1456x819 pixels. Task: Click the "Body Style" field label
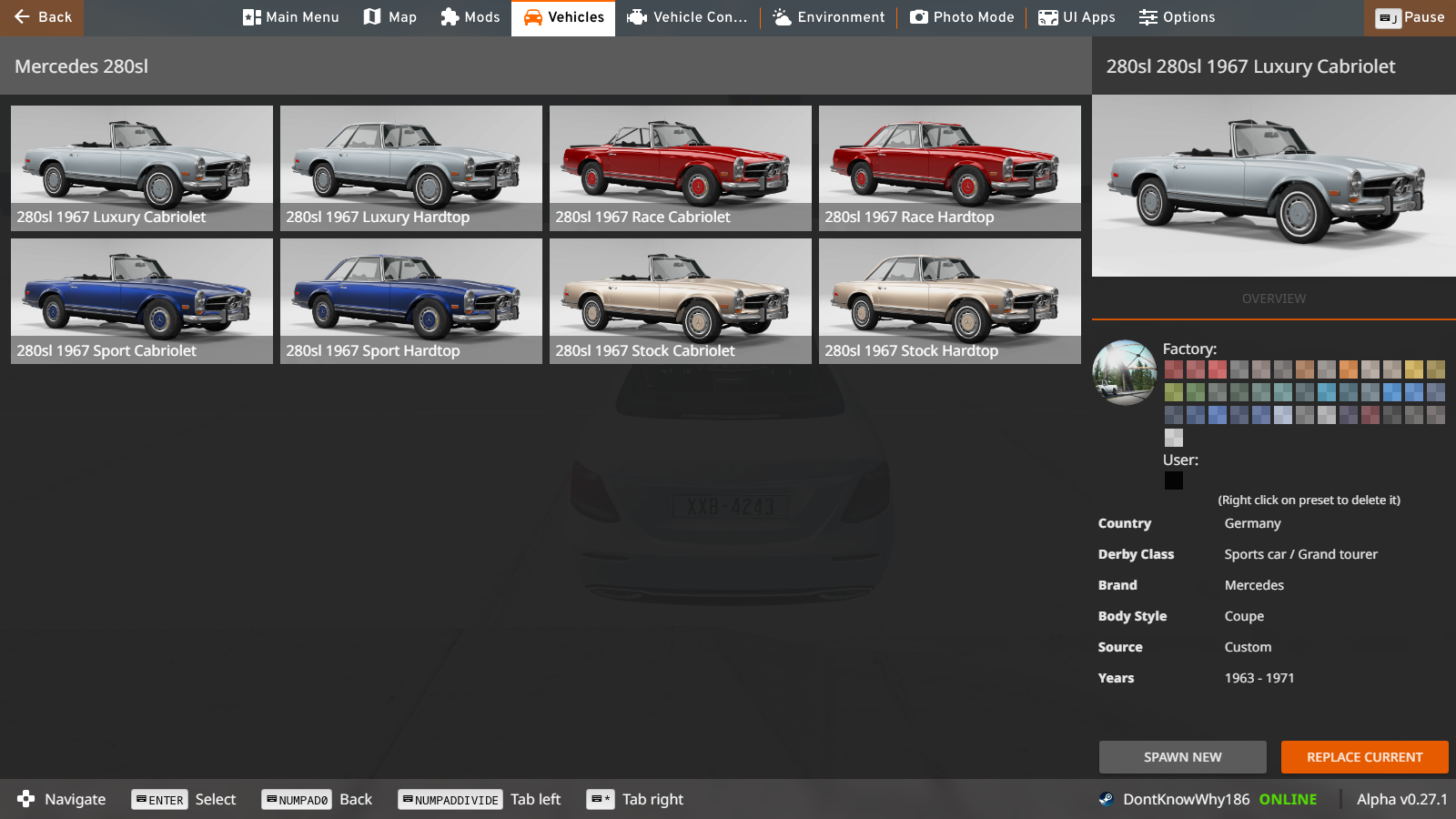tap(1132, 616)
